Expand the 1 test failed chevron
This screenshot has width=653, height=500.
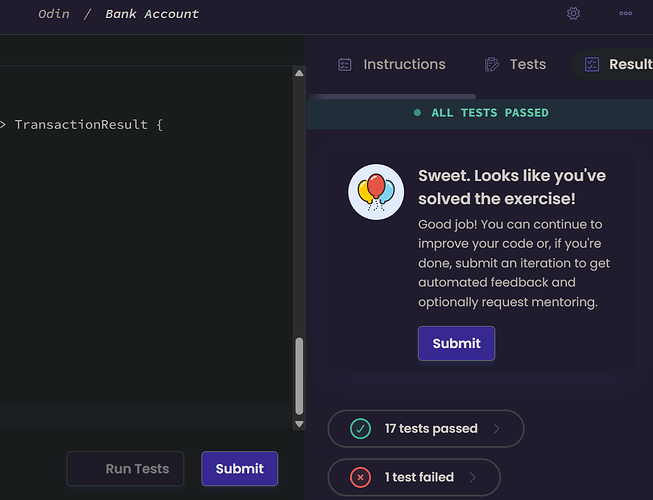[x=472, y=477]
